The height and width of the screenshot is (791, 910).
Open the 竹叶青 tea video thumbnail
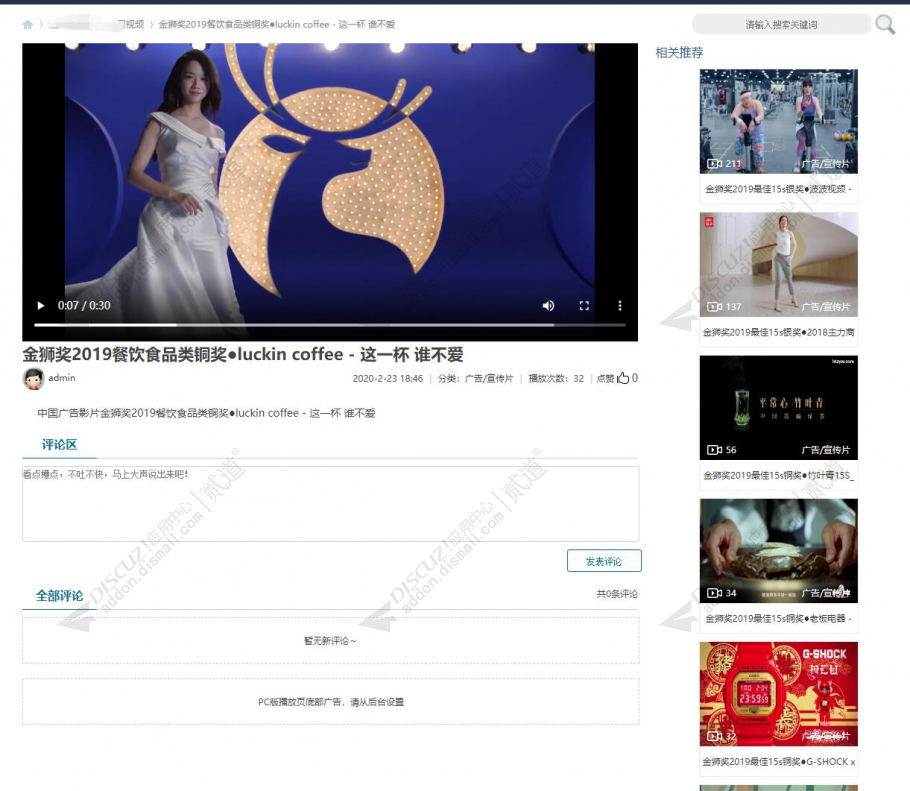click(x=778, y=407)
